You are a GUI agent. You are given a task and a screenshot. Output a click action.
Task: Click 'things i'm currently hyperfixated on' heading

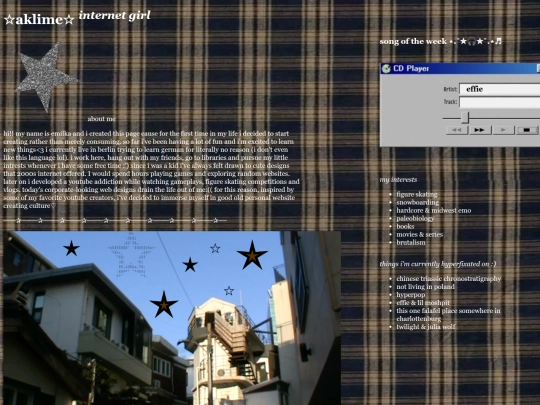[438, 264]
